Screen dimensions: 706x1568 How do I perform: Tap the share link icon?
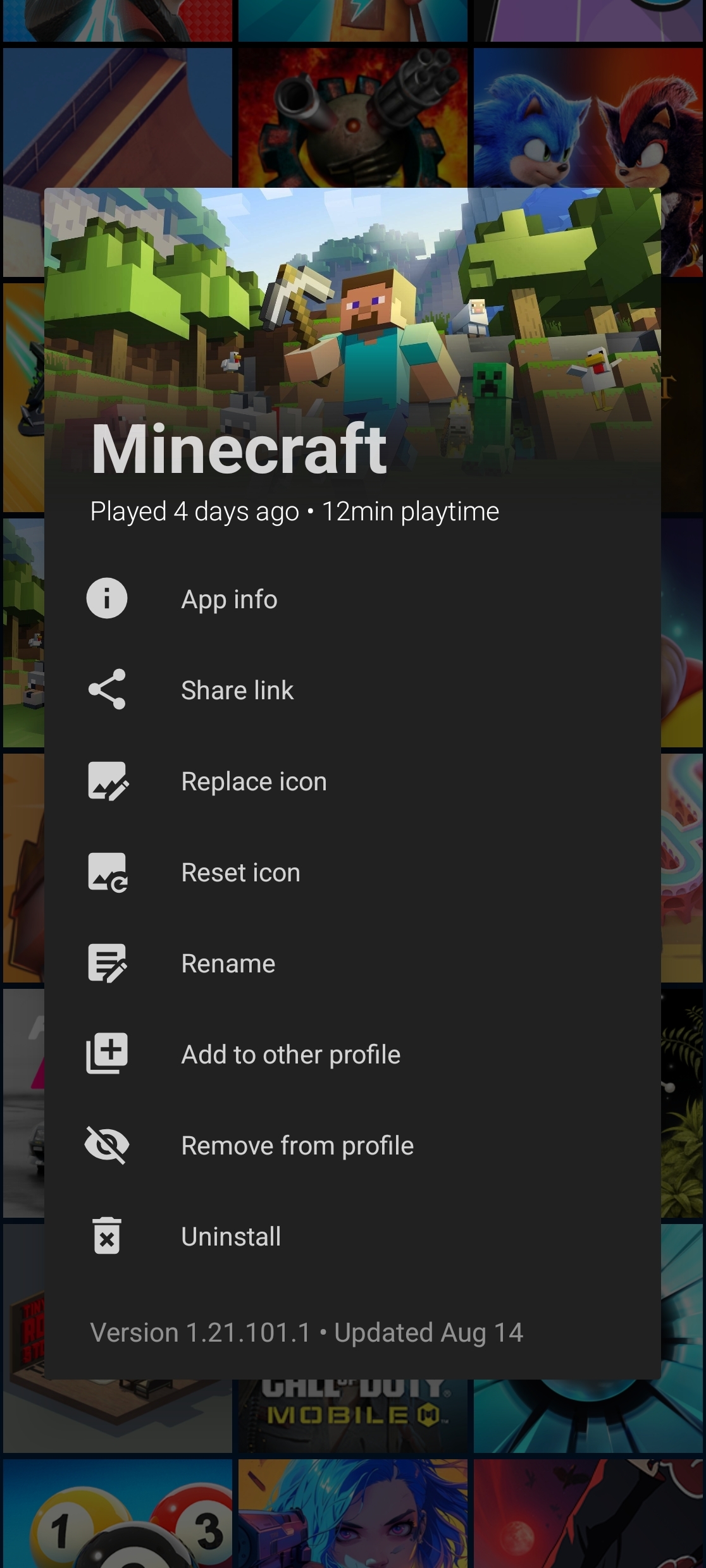coord(107,689)
